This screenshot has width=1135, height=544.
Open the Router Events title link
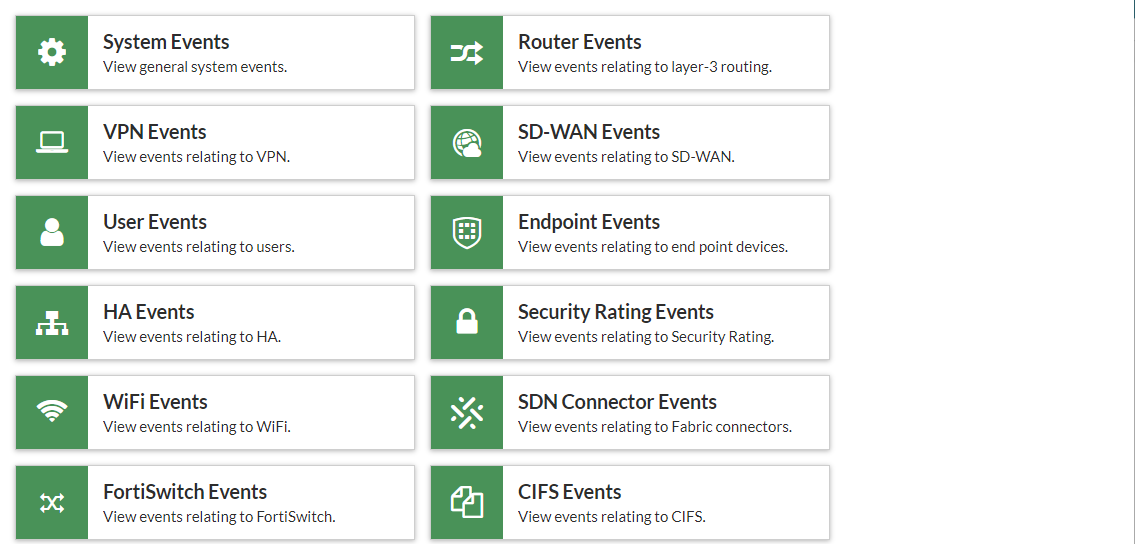coord(580,42)
